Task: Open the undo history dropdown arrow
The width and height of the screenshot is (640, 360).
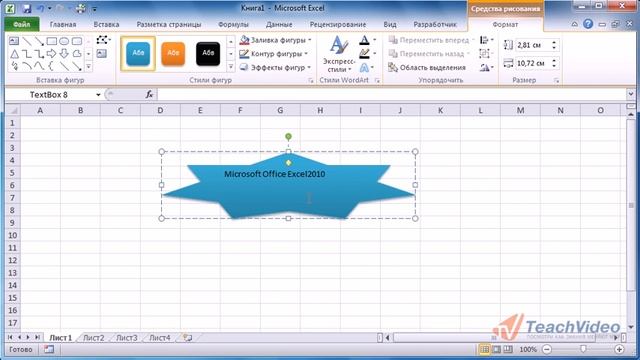Action: tap(49, 8)
